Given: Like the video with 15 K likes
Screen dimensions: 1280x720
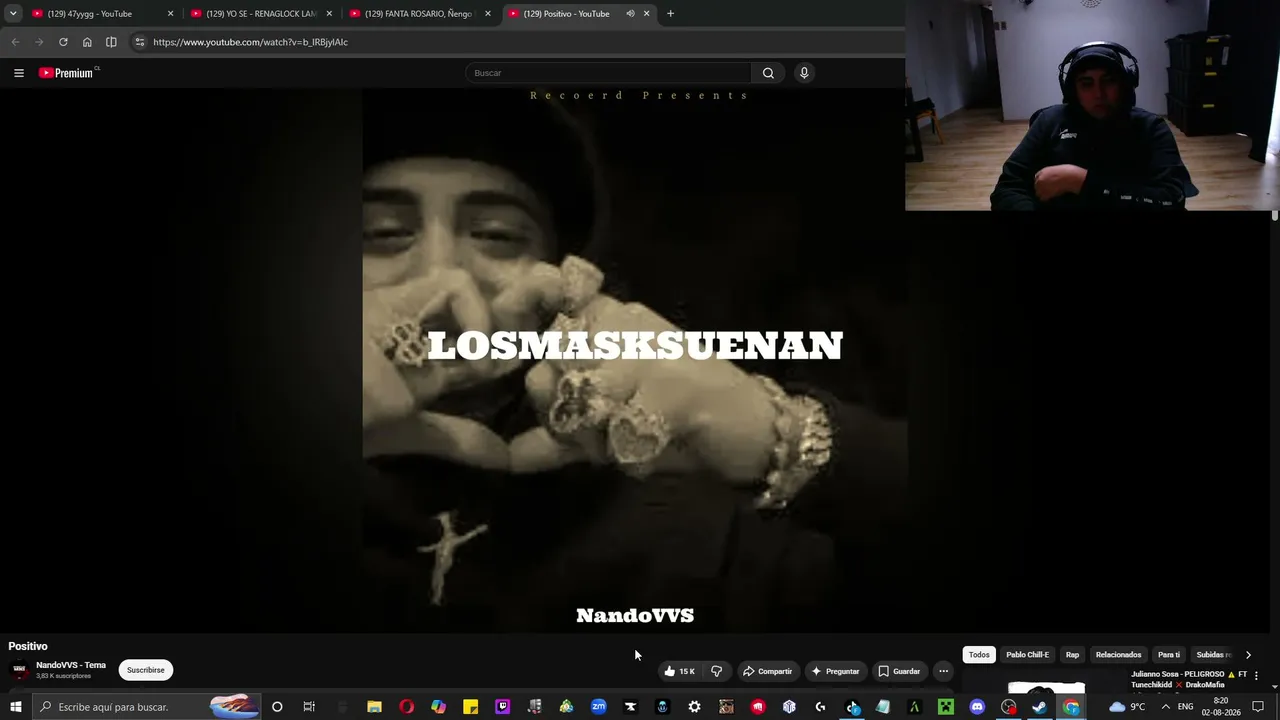Looking at the screenshot, I should coord(680,671).
